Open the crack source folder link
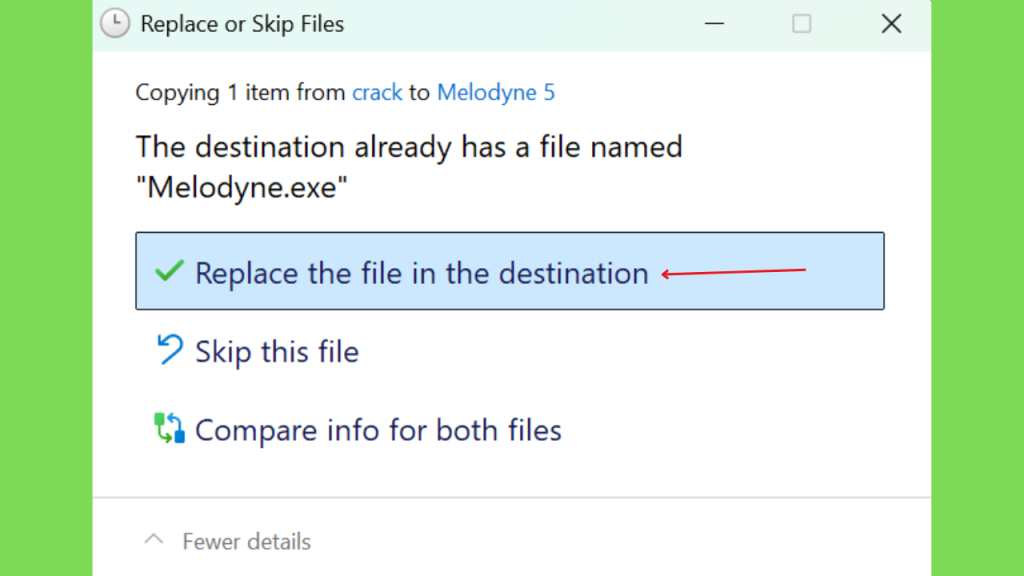1024x576 pixels. click(x=377, y=92)
